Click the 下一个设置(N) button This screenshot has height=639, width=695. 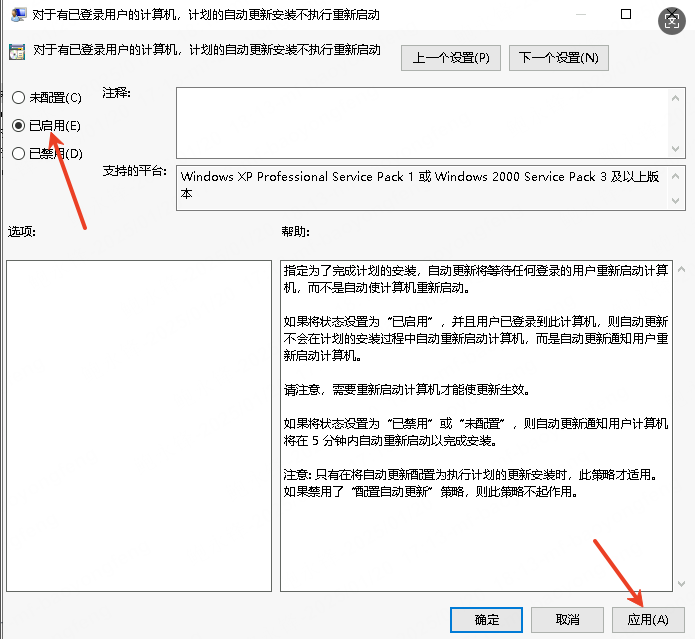click(558, 58)
